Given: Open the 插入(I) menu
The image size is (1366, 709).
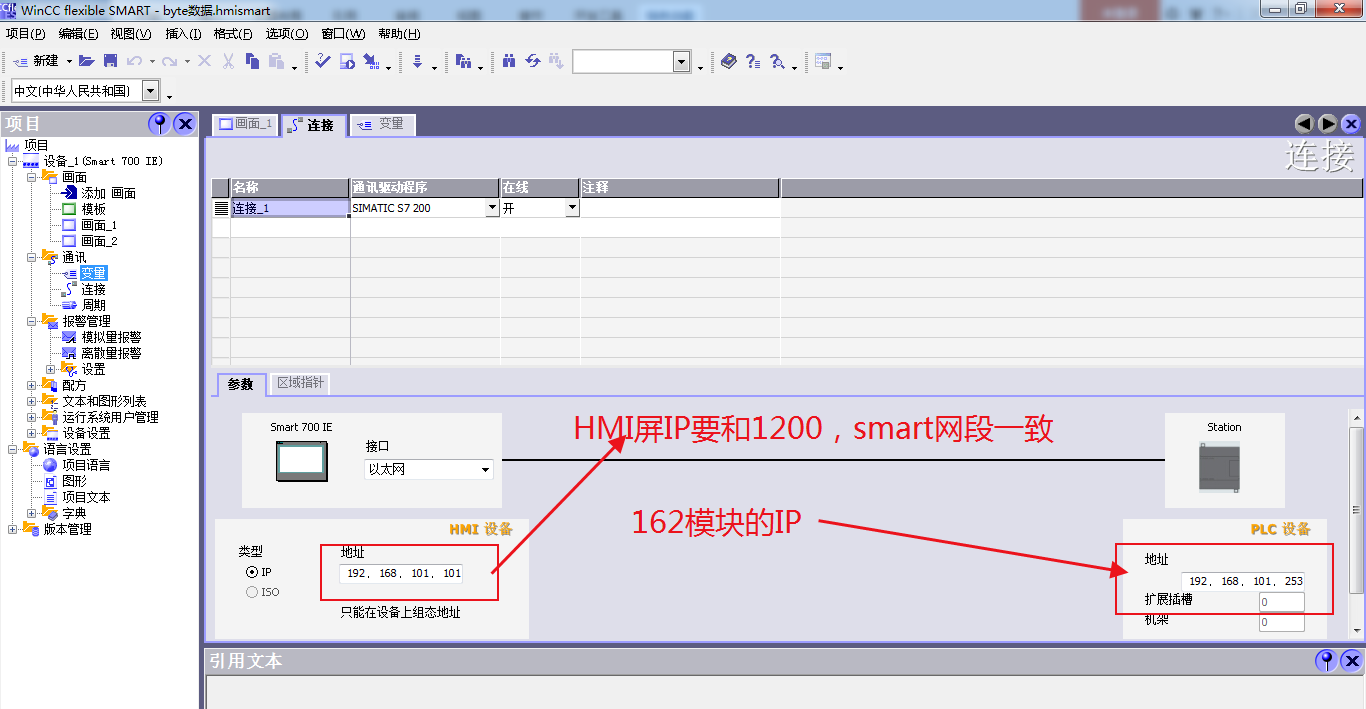Looking at the screenshot, I should (x=183, y=34).
